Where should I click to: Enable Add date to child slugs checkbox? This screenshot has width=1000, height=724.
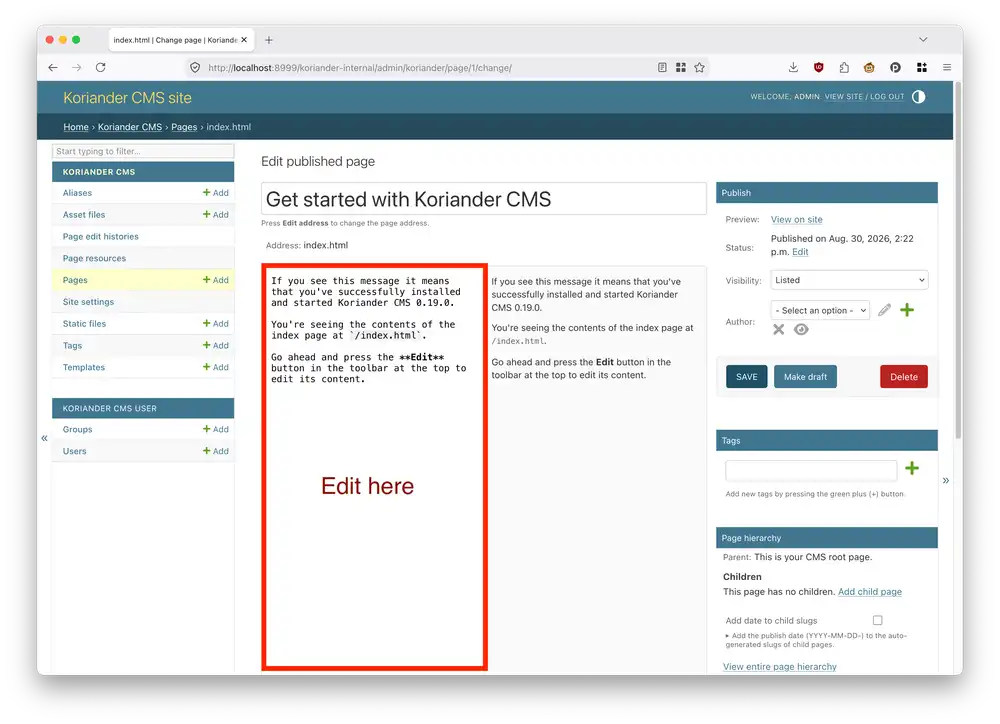click(x=878, y=620)
